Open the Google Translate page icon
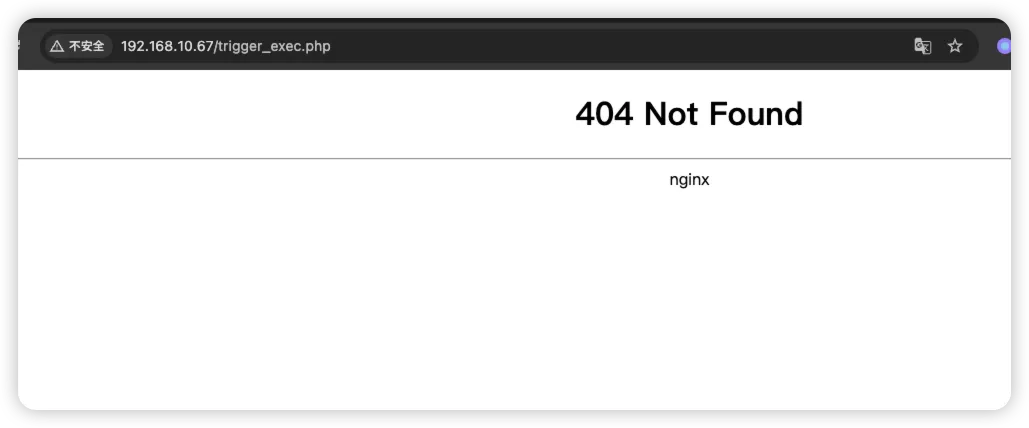Screen dimensions: 1029x428 click(923, 46)
